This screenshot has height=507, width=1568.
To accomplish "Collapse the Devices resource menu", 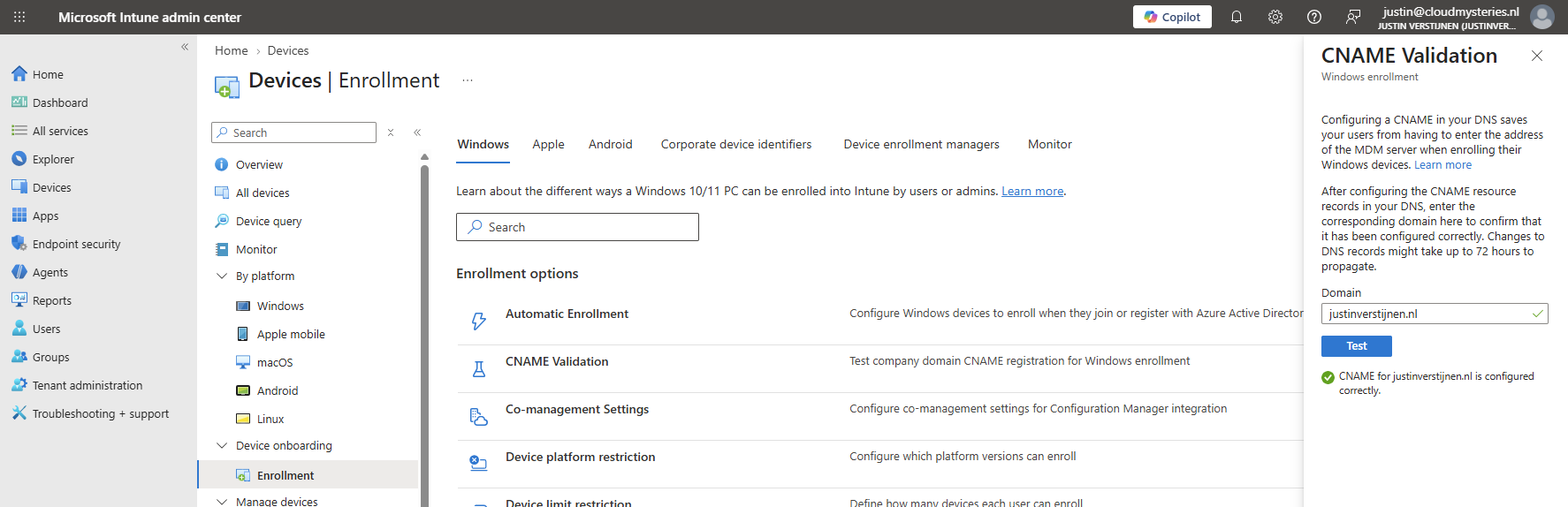I will pos(417,132).
